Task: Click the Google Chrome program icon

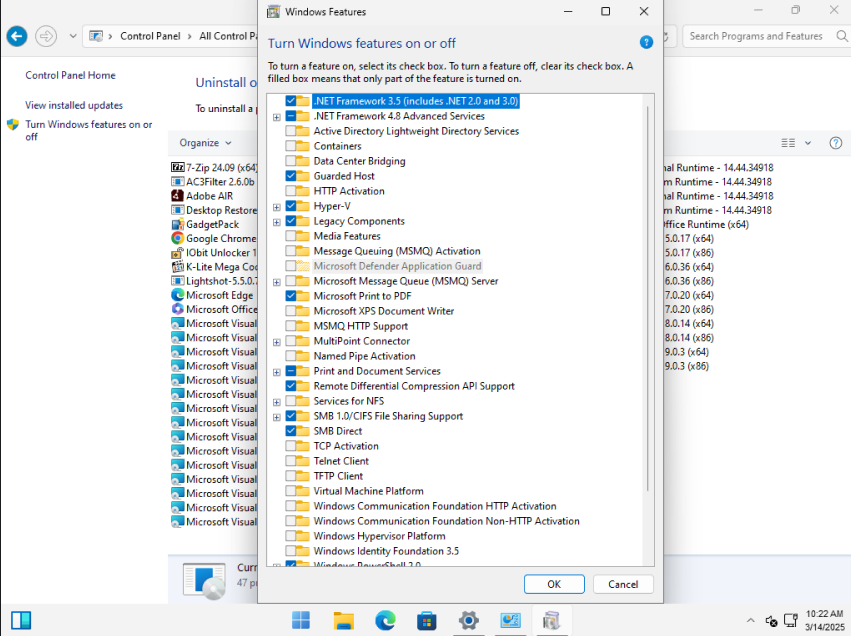Action: pyautogui.click(x=177, y=238)
